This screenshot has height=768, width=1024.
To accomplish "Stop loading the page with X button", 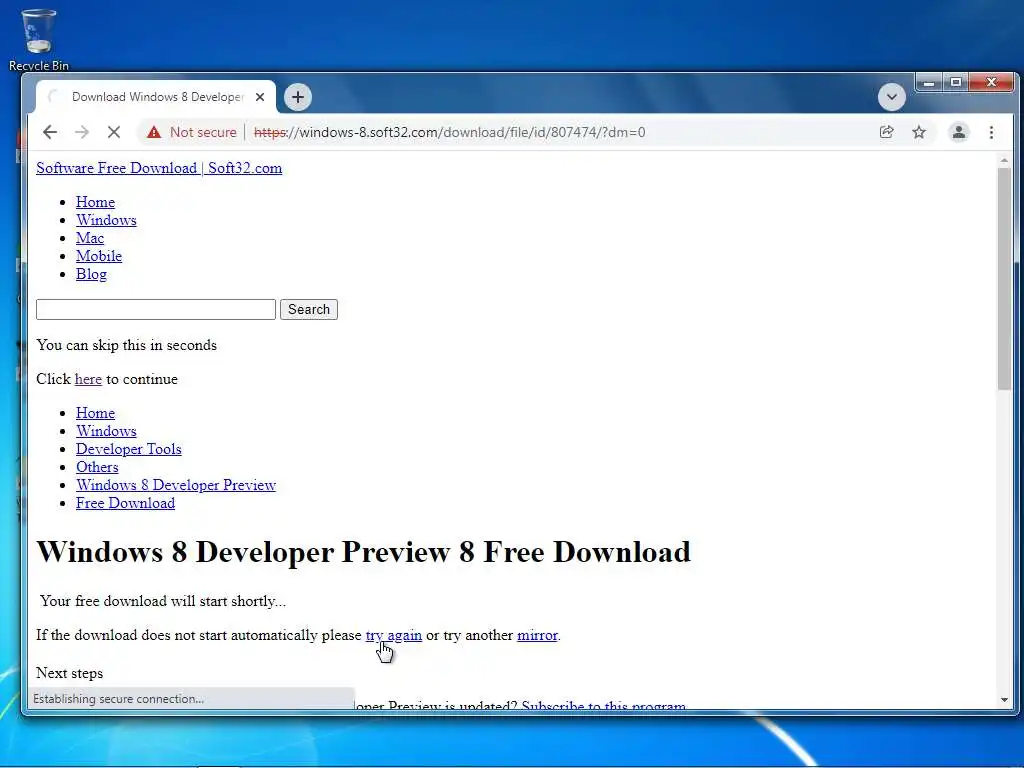I will [114, 132].
